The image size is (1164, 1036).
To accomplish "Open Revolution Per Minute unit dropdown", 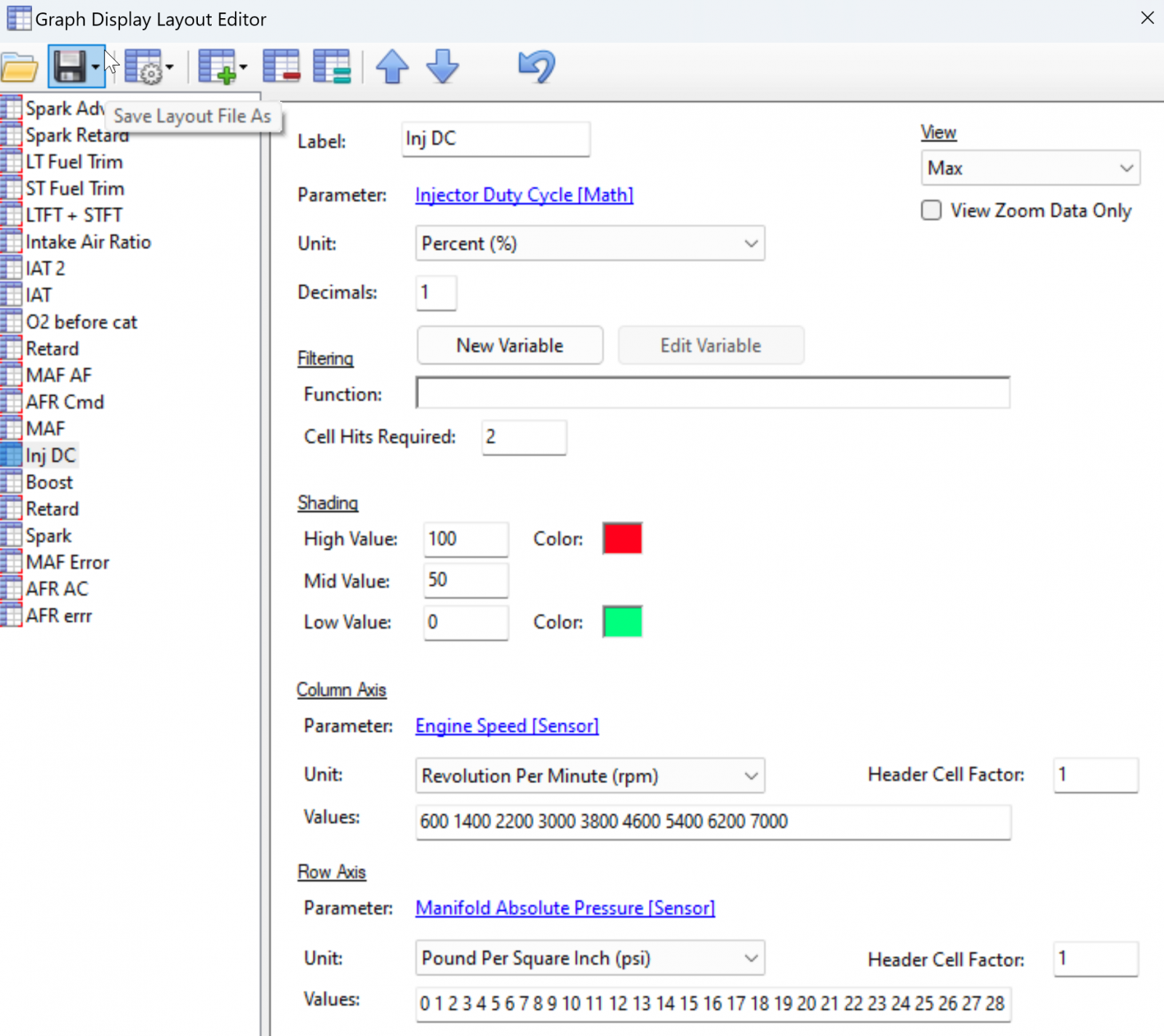I will [590, 776].
